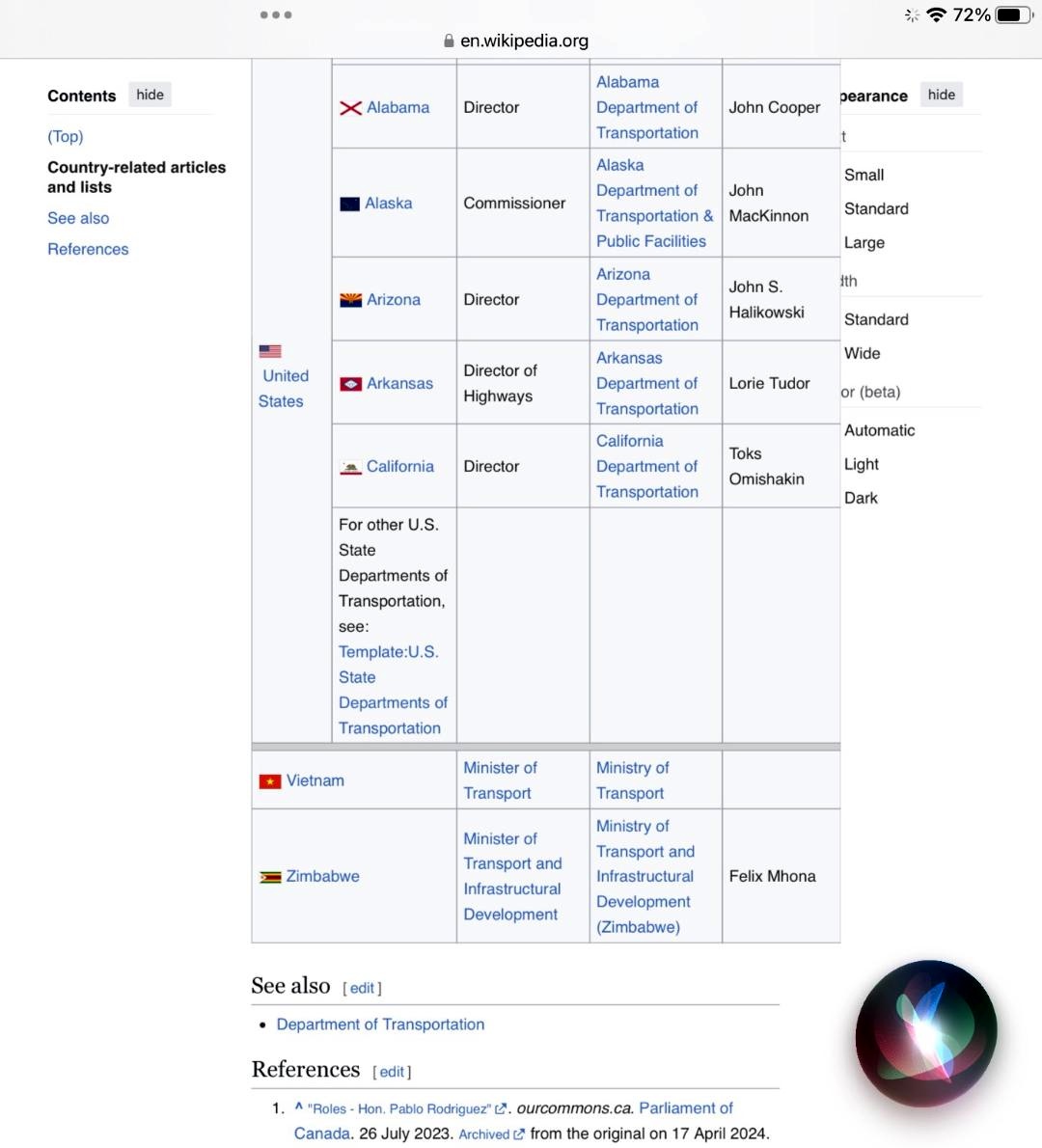
Task: Click the California state flag icon
Action: tap(351, 467)
